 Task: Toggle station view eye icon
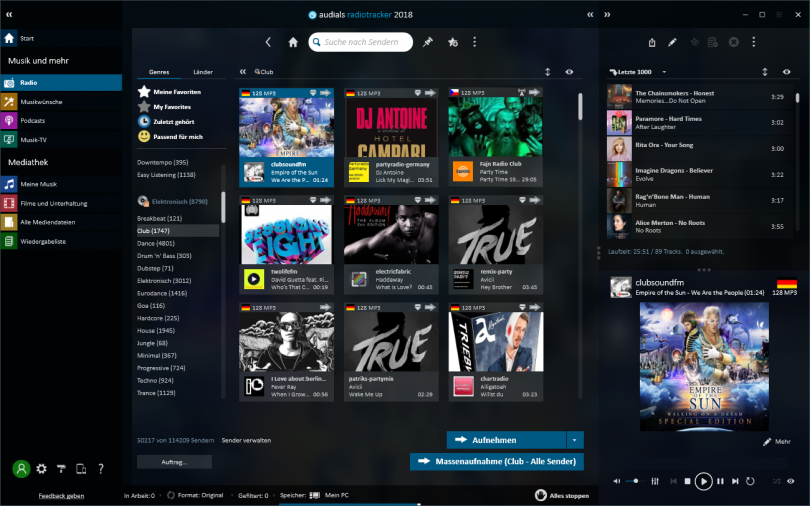(x=569, y=72)
